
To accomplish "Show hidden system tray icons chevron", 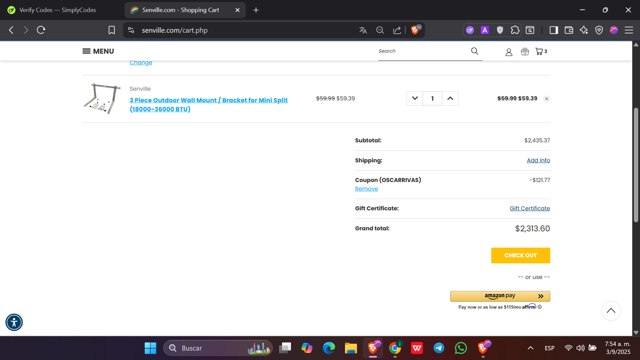I will pyautogui.click(x=530, y=348).
